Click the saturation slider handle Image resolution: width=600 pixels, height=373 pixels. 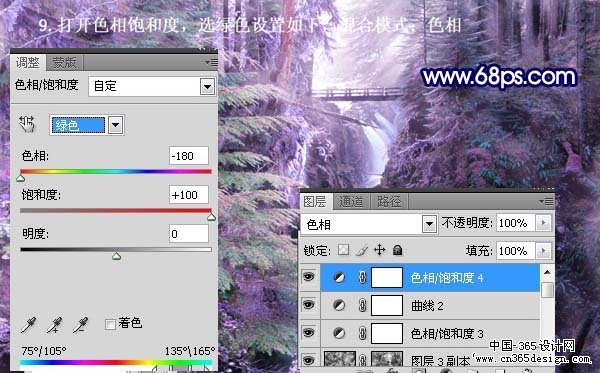[x=211, y=217]
